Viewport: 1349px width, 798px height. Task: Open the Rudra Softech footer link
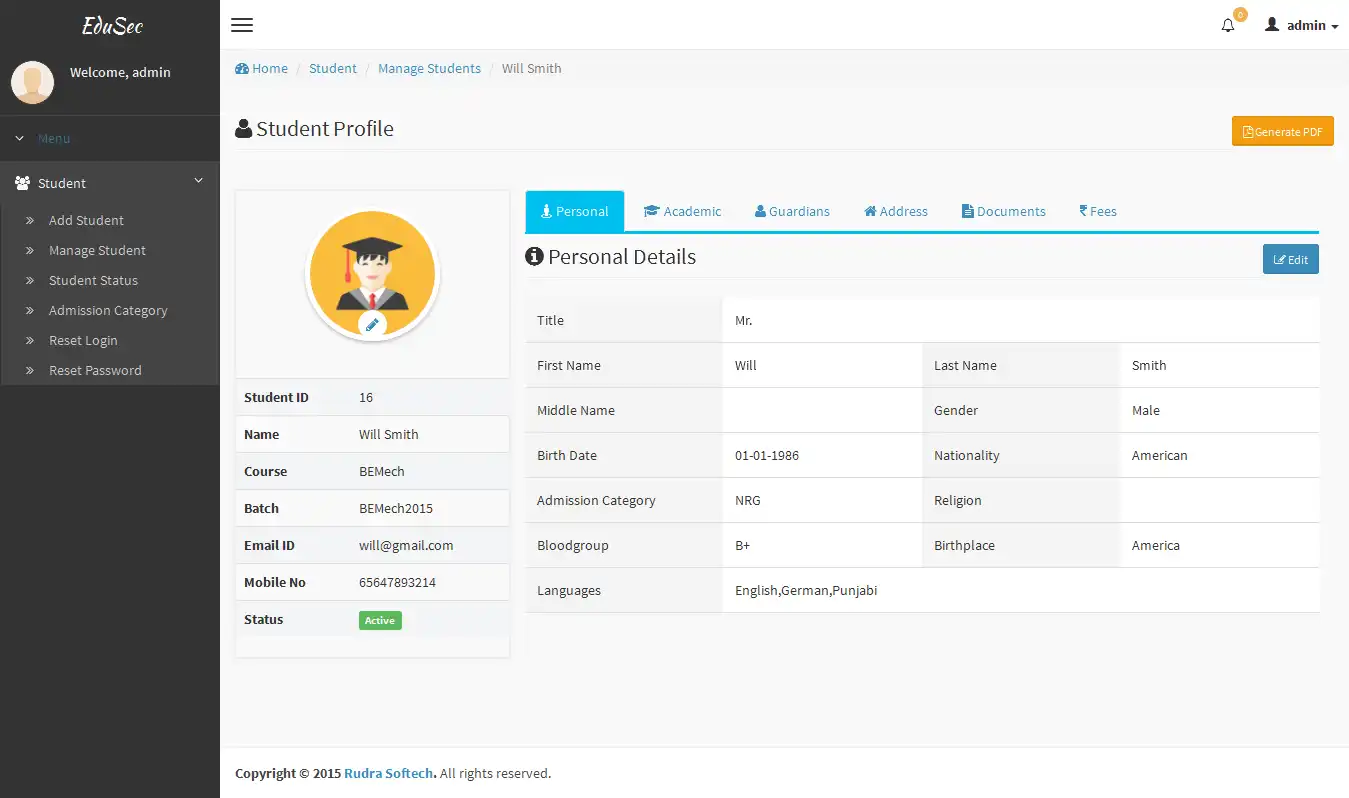(x=388, y=773)
